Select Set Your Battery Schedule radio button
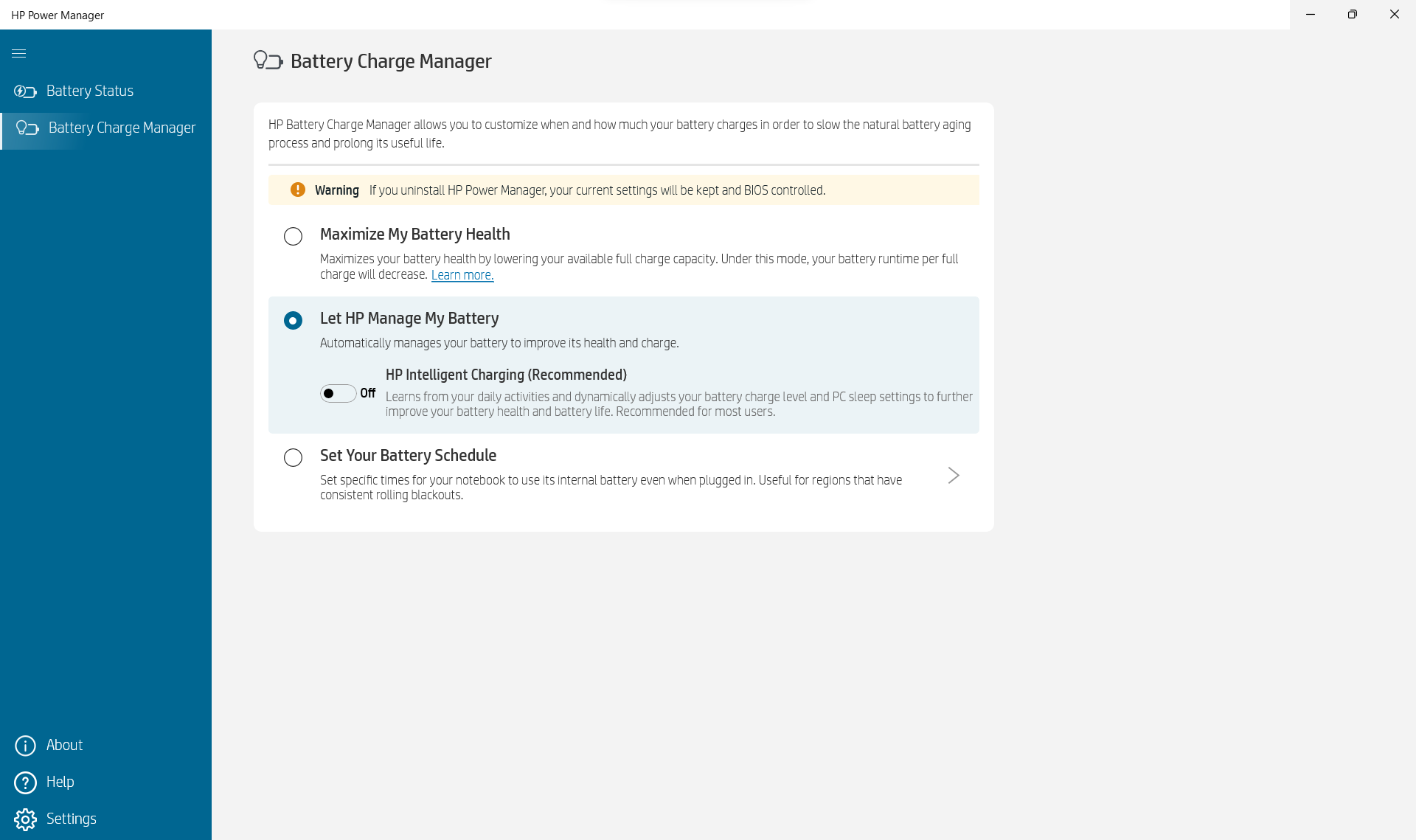Viewport: 1416px width, 840px height. [293, 457]
